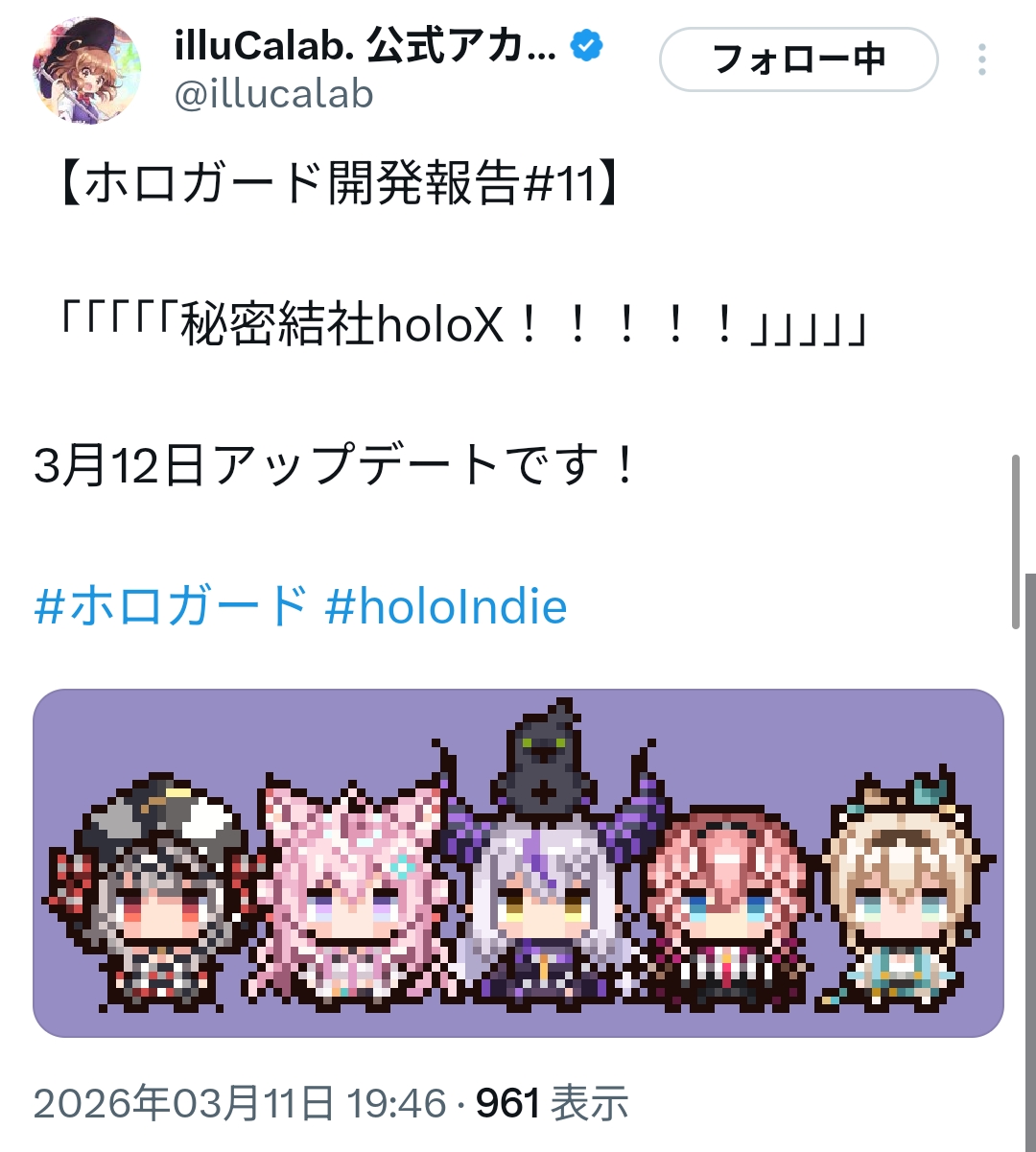Image resolution: width=1036 pixels, height=1152 pixels.
Task: Click the 秘密結社holoX line of the tweet
Action: [x=464, y=327]
